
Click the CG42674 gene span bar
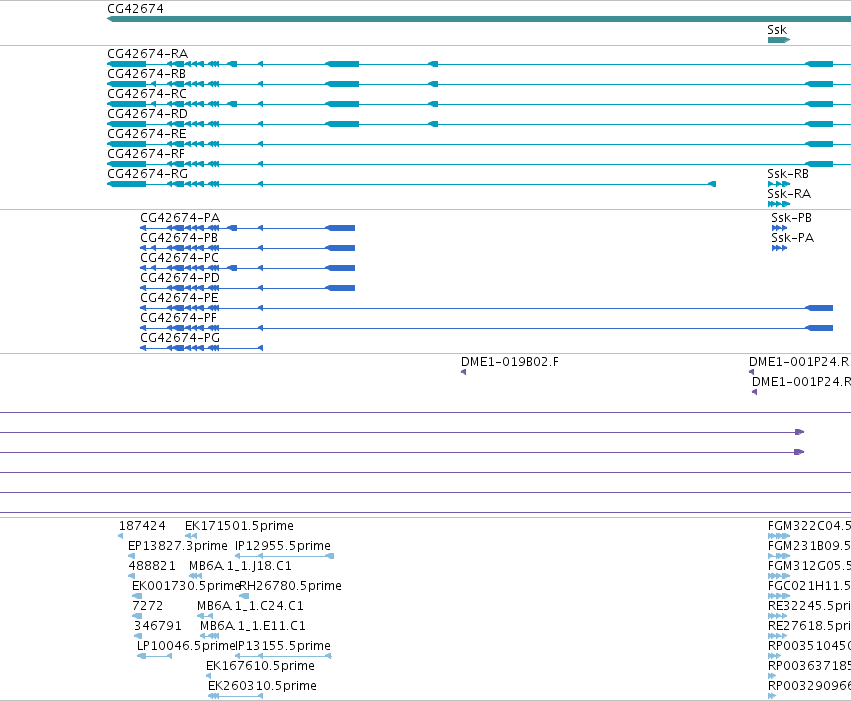click(479, 20)
